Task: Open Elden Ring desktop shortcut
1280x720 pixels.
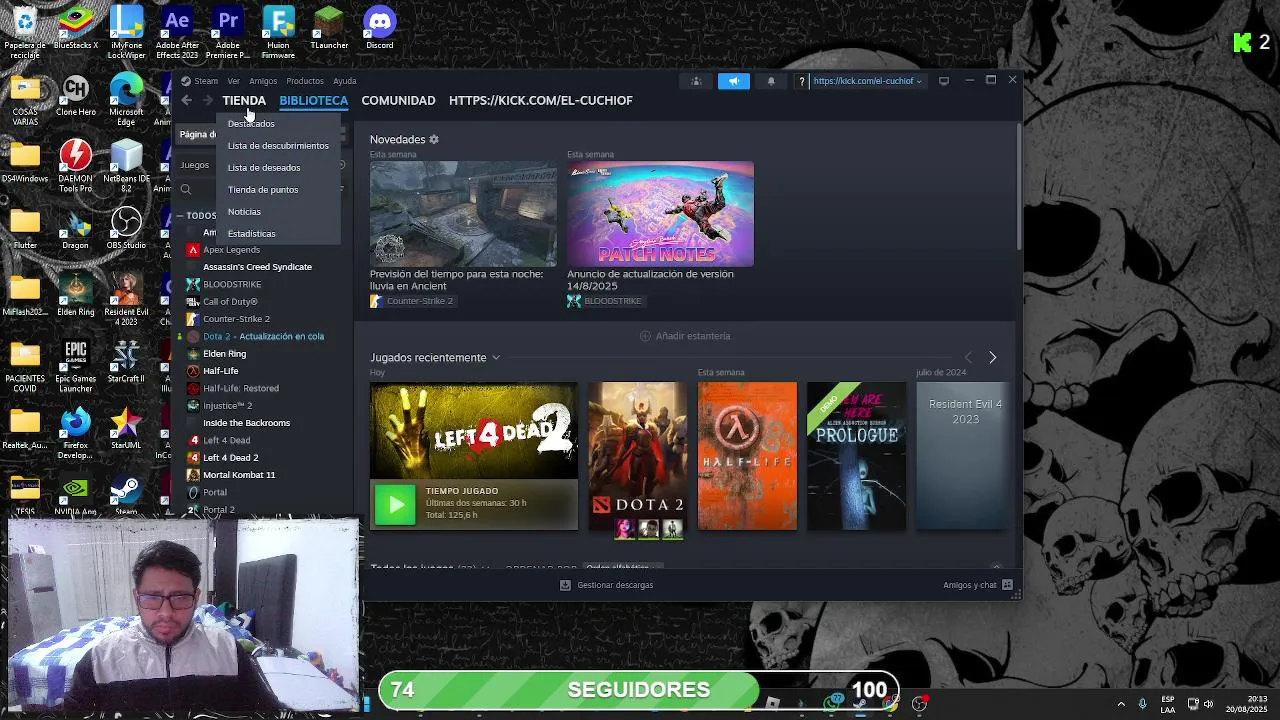Action: tap(76, 295)
